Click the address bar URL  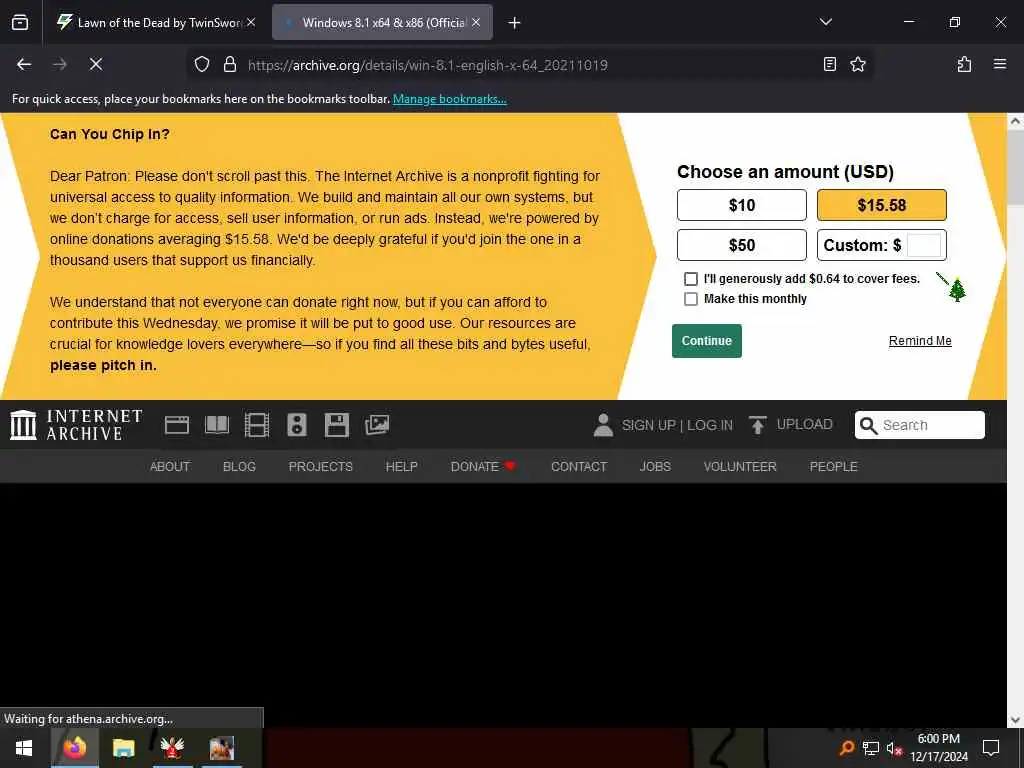click(428, 65)
